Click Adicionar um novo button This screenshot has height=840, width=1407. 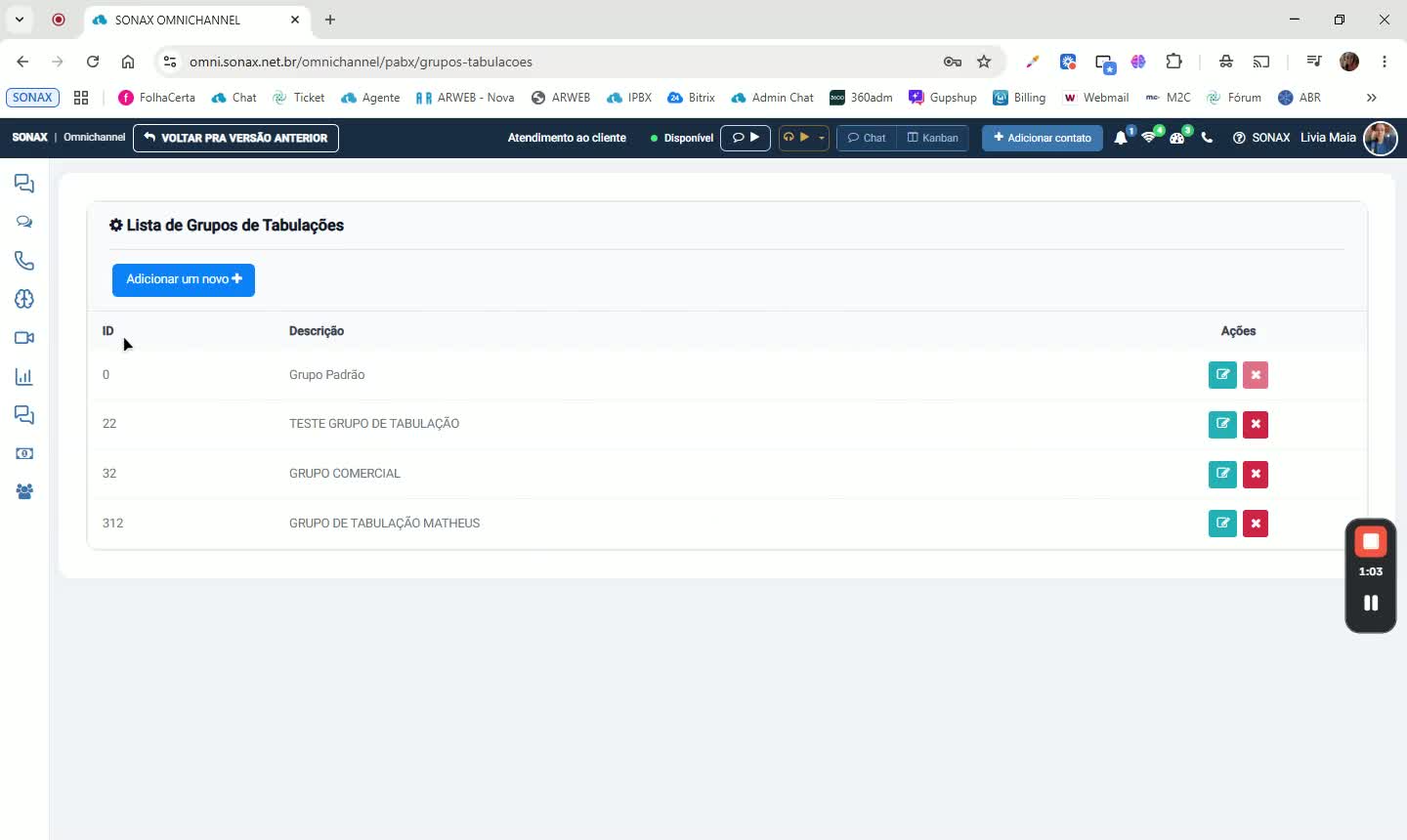point(184,279)
